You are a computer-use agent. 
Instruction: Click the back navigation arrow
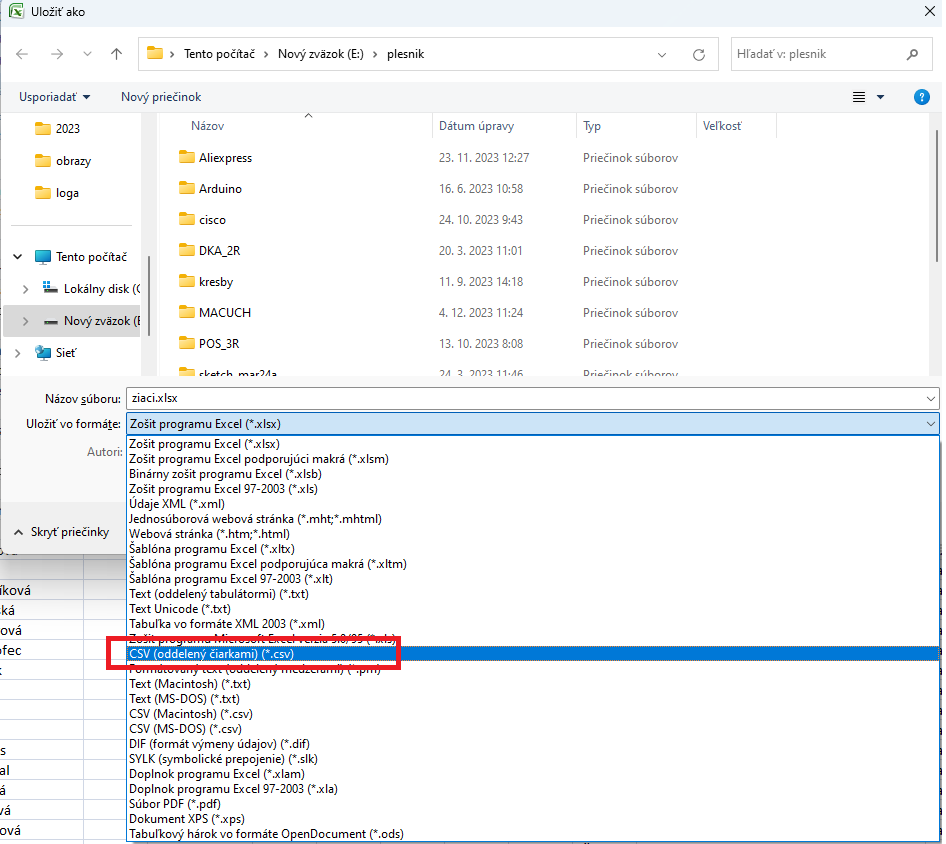tap(23, 54)
